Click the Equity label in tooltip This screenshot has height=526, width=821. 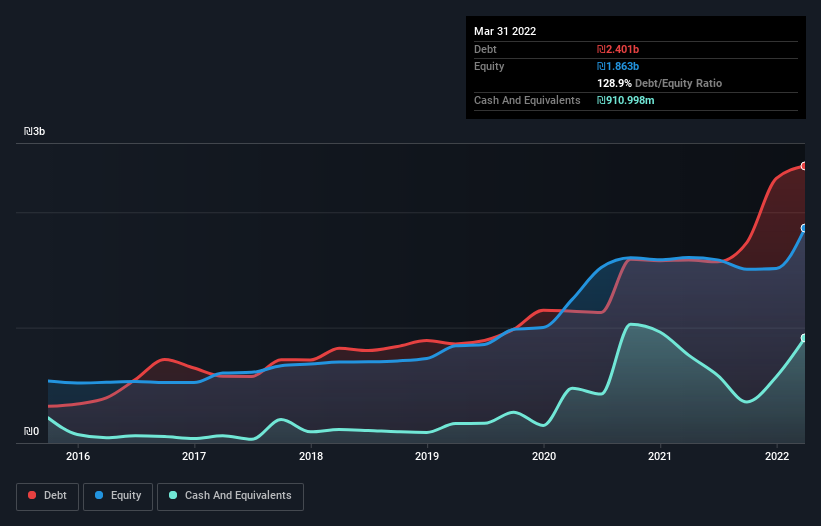point(489,66)
